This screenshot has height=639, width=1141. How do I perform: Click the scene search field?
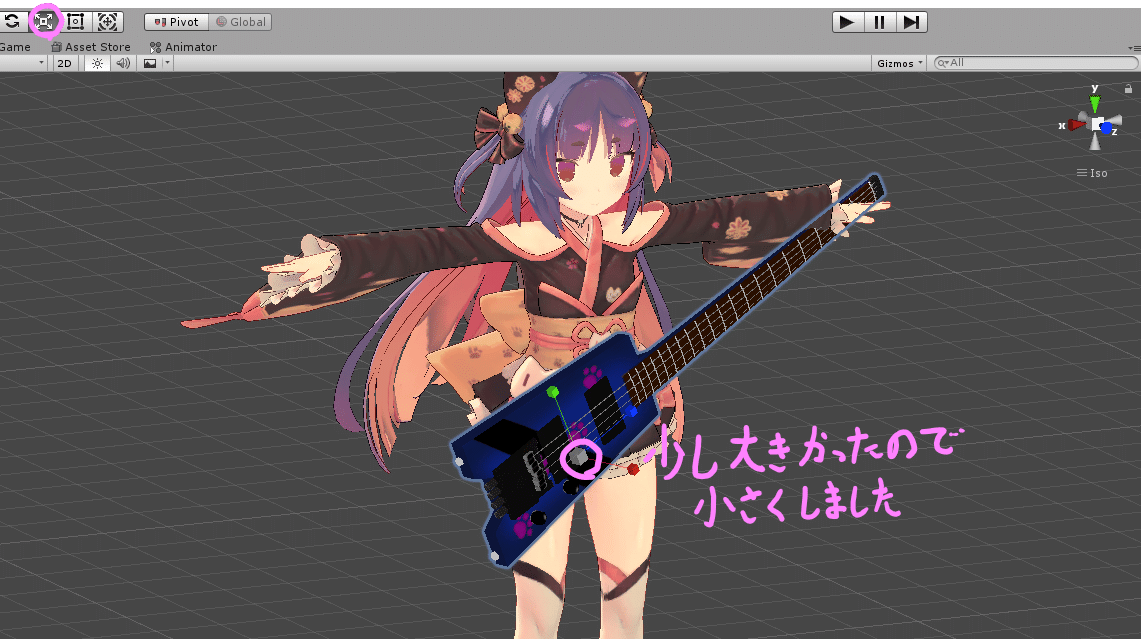[1036, 63]
